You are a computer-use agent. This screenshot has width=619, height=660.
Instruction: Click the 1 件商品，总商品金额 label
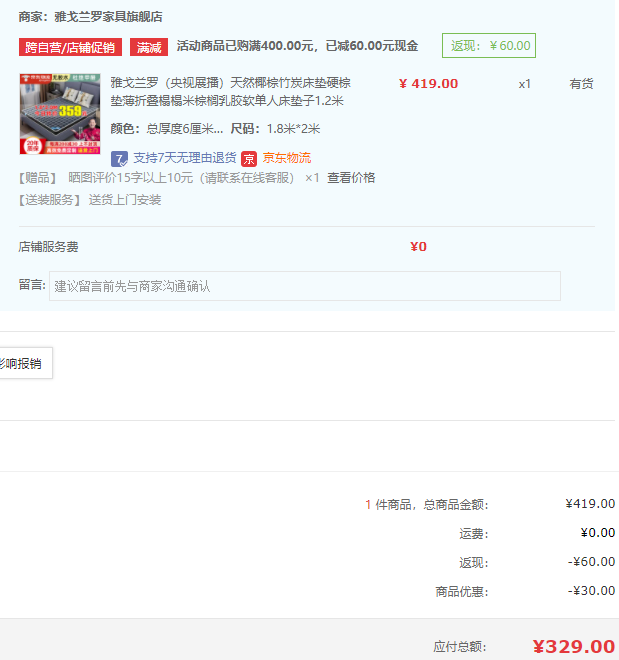click(427, 505)
